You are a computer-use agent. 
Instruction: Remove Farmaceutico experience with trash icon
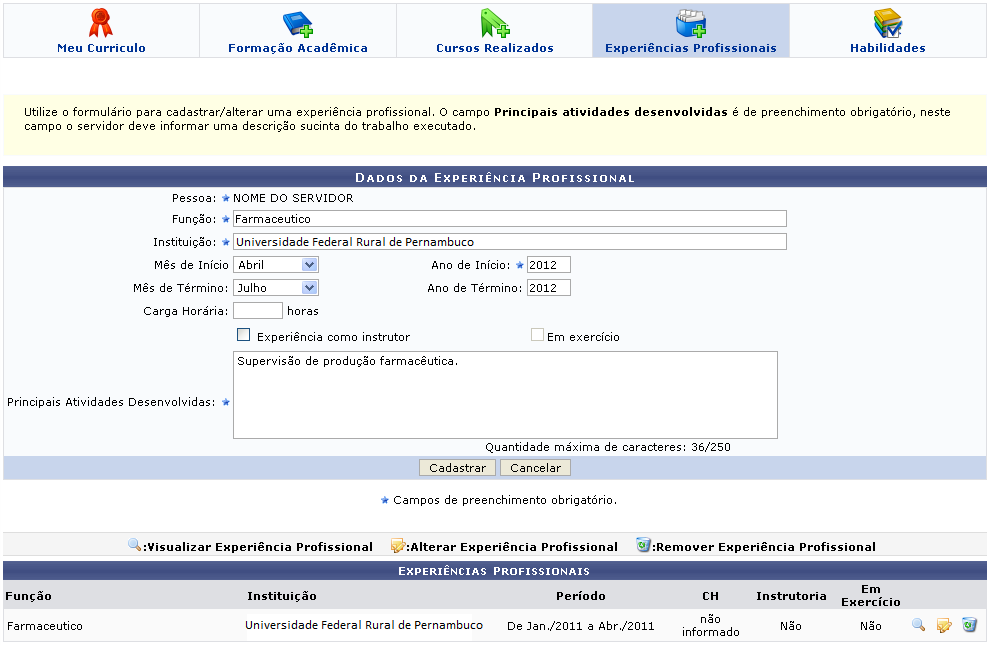point(969,625)
